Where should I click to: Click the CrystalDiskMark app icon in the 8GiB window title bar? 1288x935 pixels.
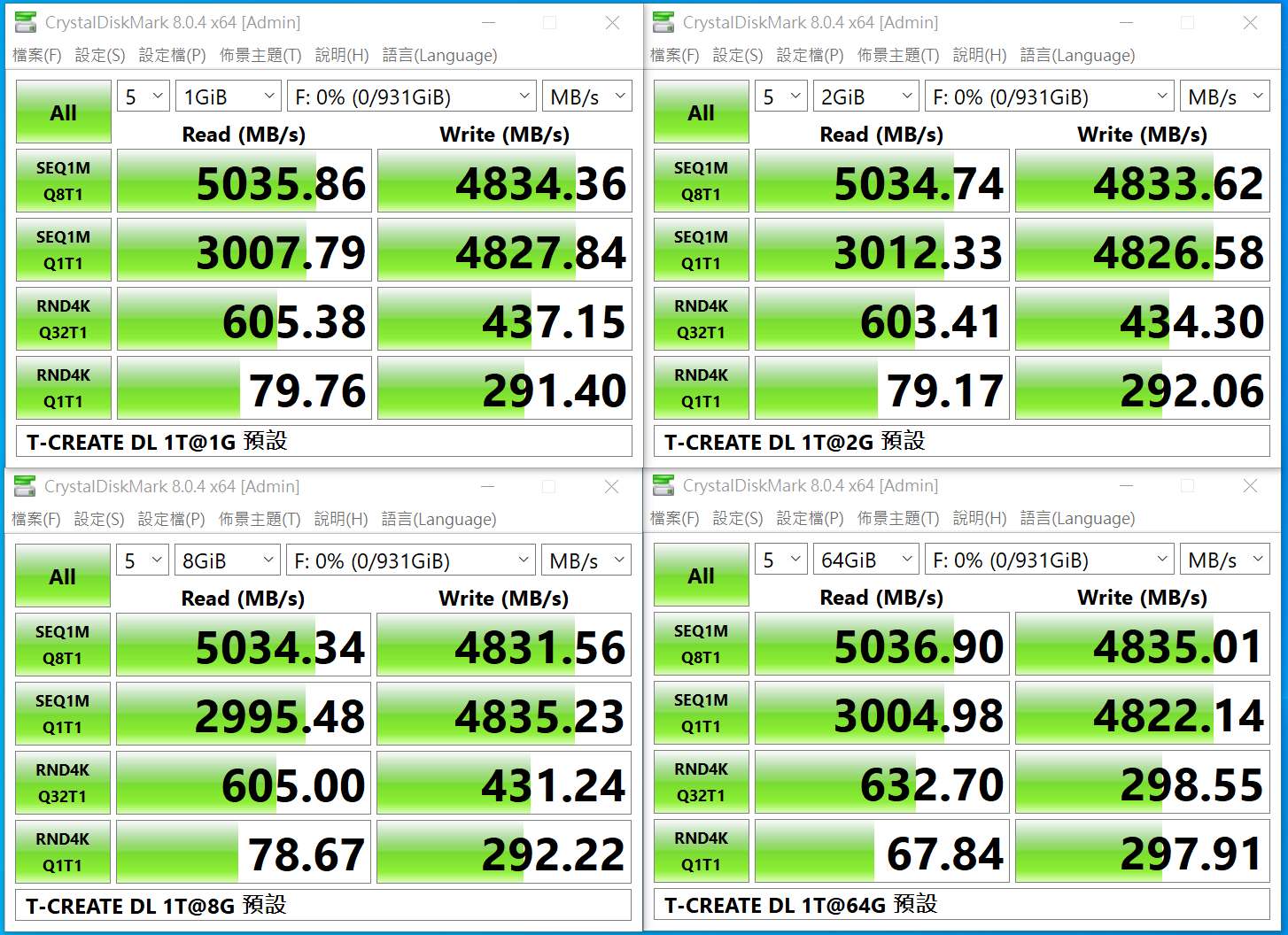click(x=25, y=486)
